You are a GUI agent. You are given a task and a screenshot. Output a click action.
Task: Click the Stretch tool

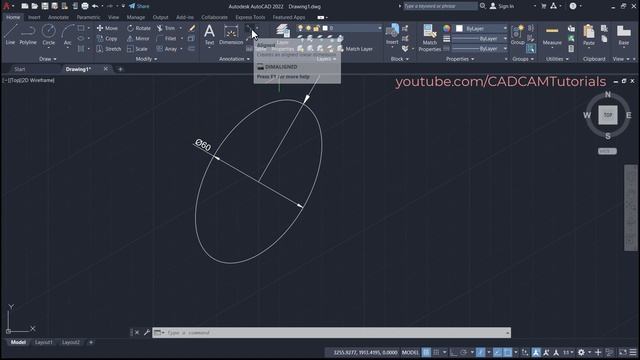tap(109, 49)
